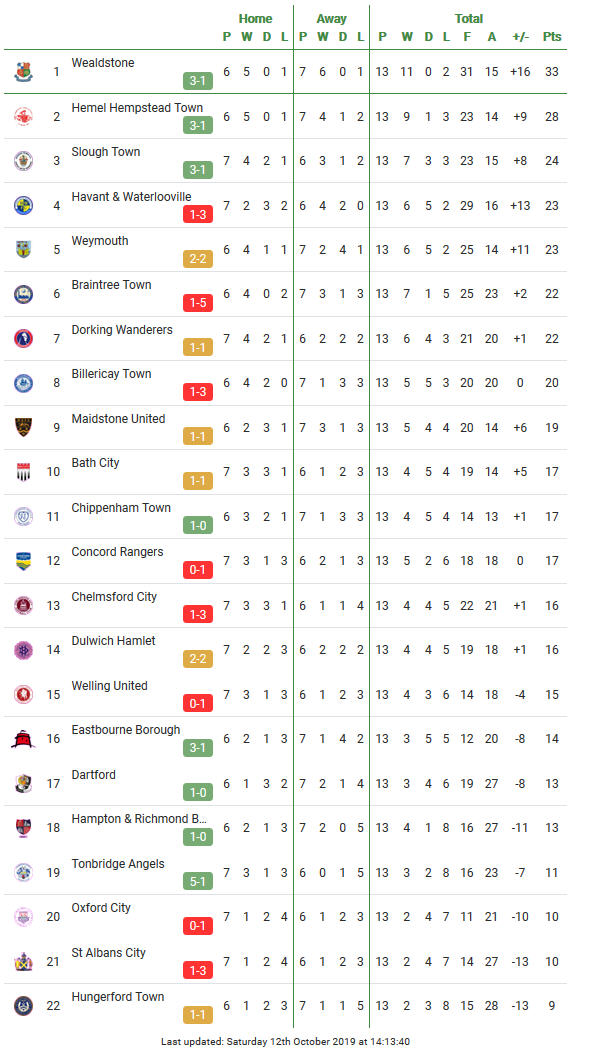This screenshot has width=603, height=1057.
Task: Click the Home column group header
Action: pyautogui.click(x=255, y=19)
